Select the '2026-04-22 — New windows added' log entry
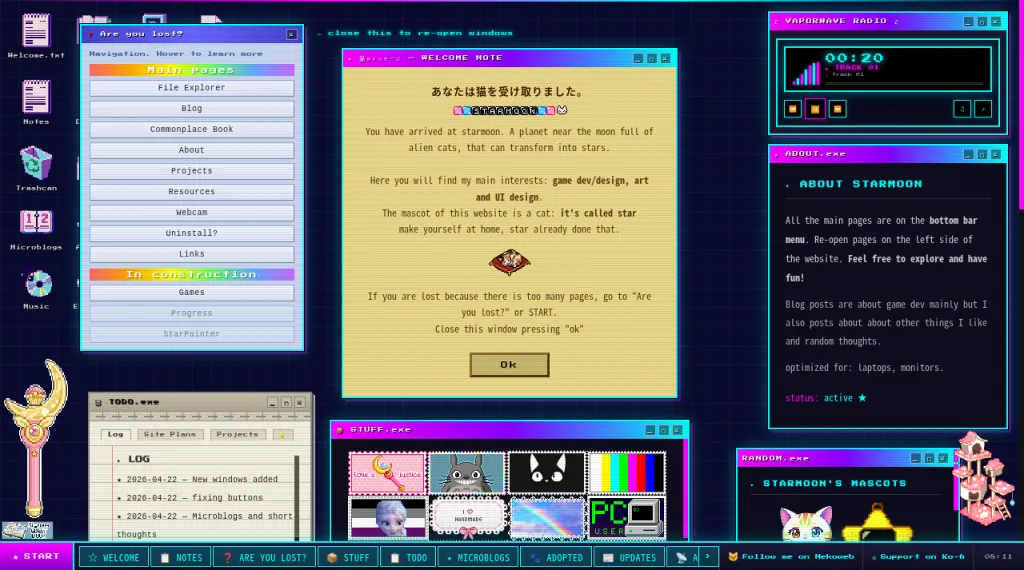 coord(197,479)
